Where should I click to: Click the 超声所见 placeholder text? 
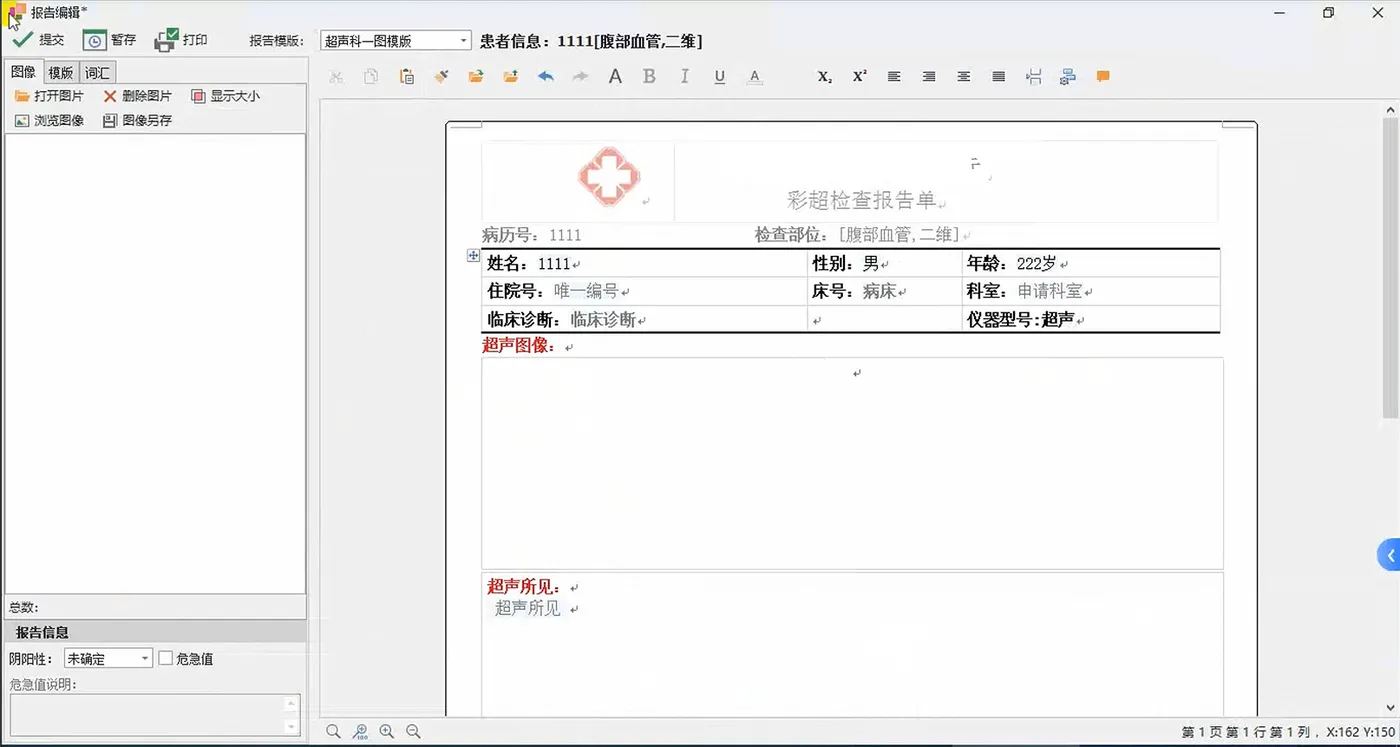tap(528, 608)
